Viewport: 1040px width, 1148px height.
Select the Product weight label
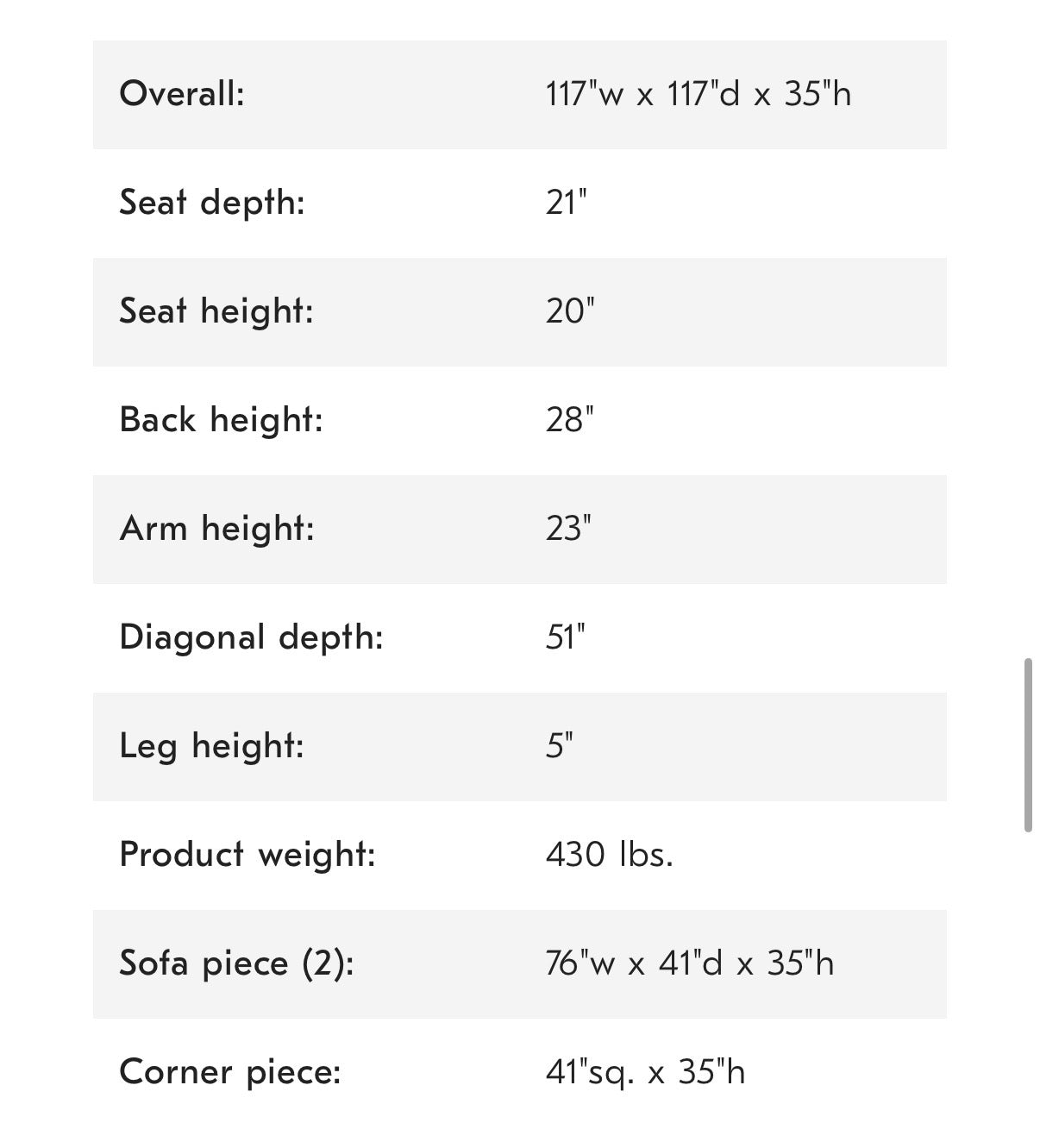(x=247, y=855)
